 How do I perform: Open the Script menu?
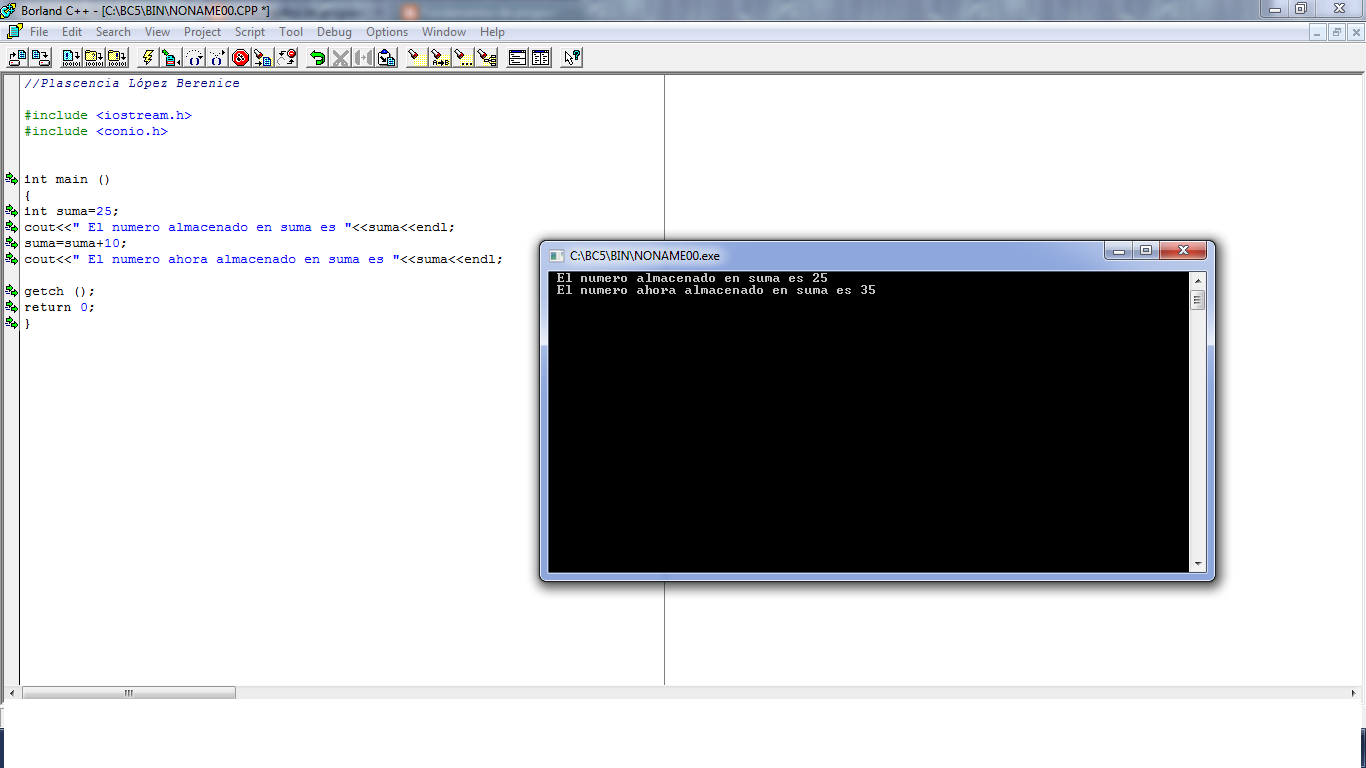250,31
